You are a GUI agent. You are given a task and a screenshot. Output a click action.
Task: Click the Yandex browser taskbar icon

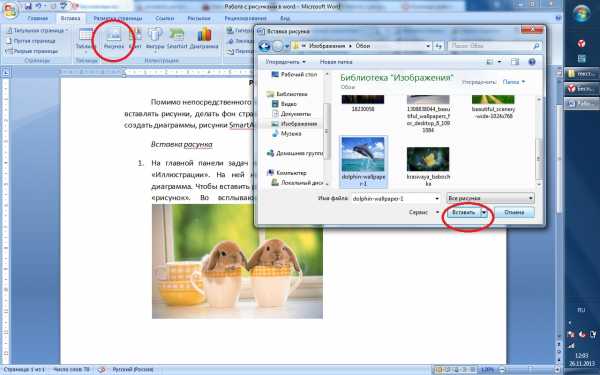[x=581, y=44]
